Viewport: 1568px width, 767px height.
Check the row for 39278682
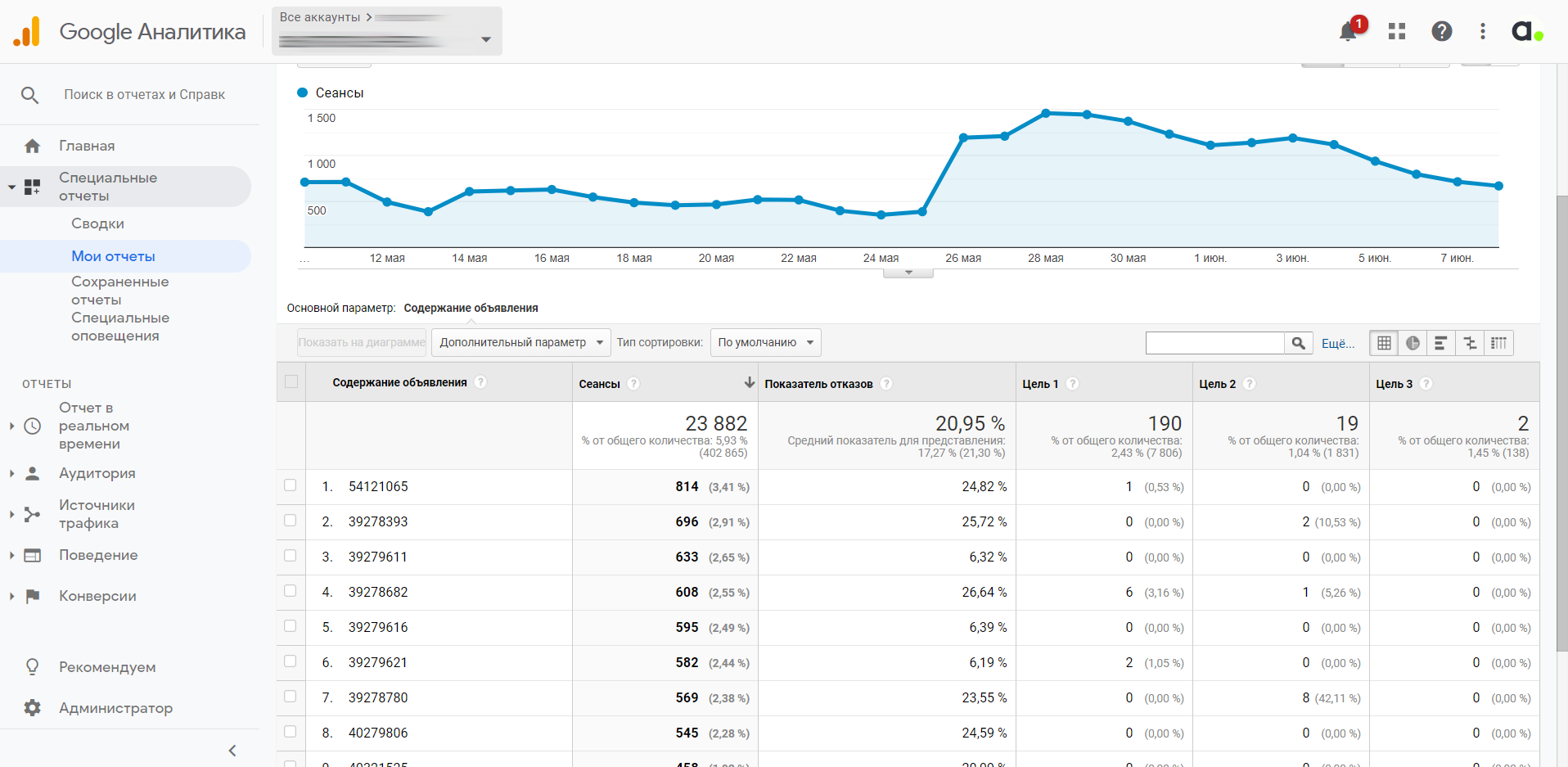[x=290, y=591]
